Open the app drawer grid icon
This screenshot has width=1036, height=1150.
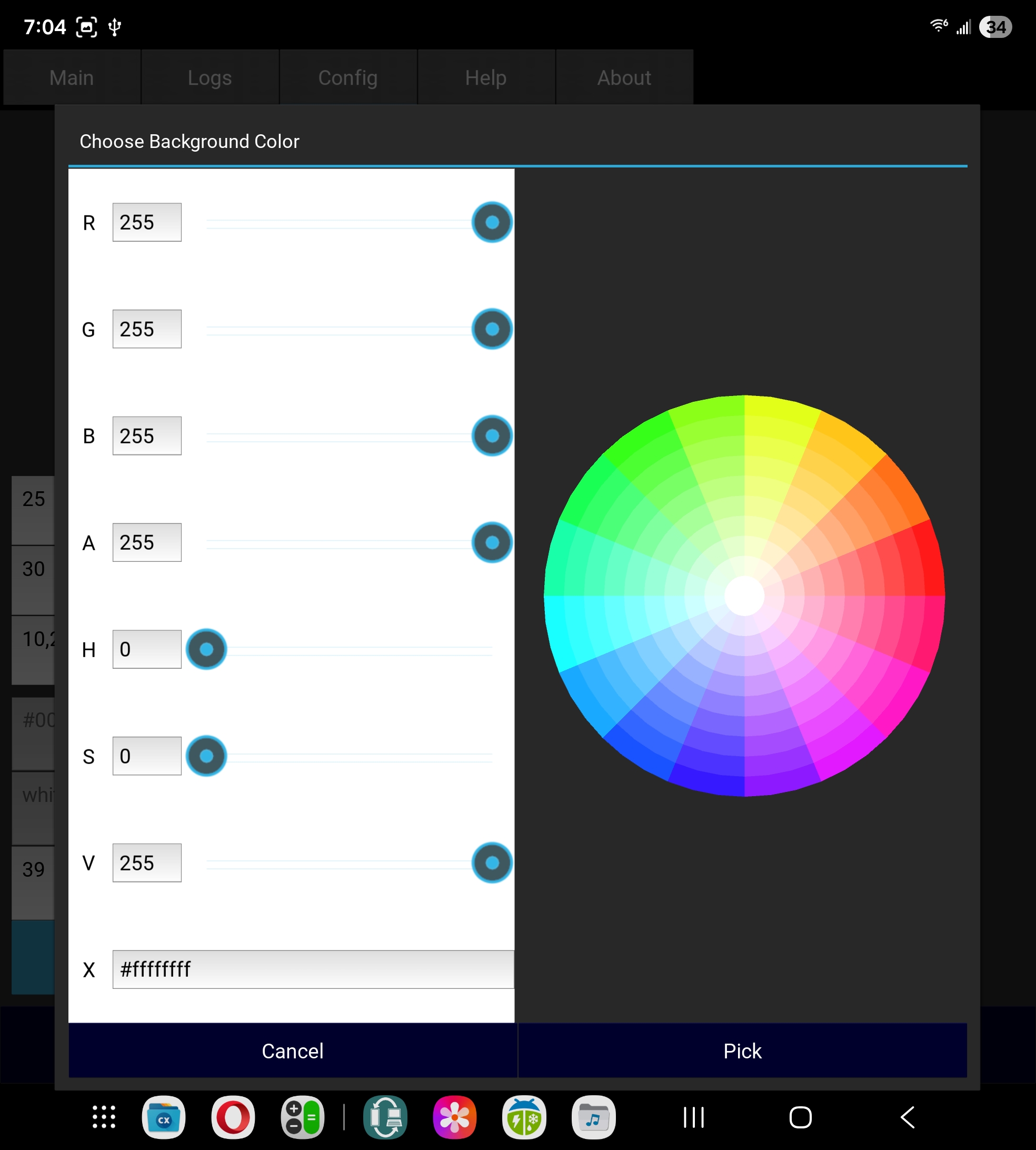coord(104,1117)
